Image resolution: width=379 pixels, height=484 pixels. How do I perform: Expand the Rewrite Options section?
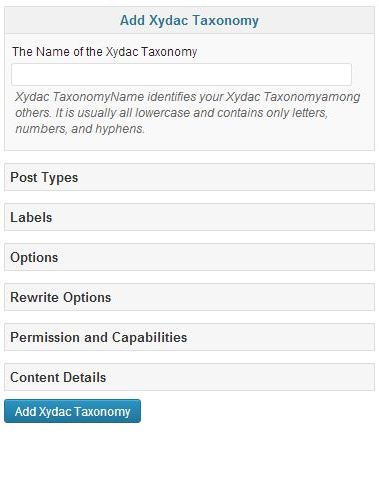coord(189,297)
